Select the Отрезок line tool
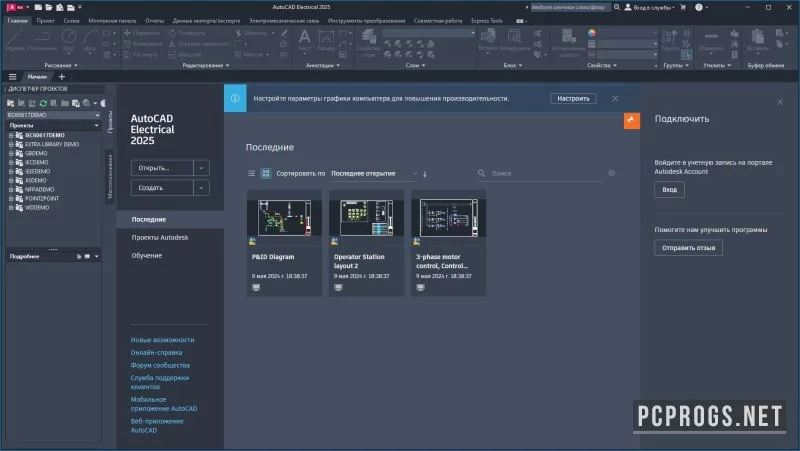 pyautogui.click(x=14, y=40)
